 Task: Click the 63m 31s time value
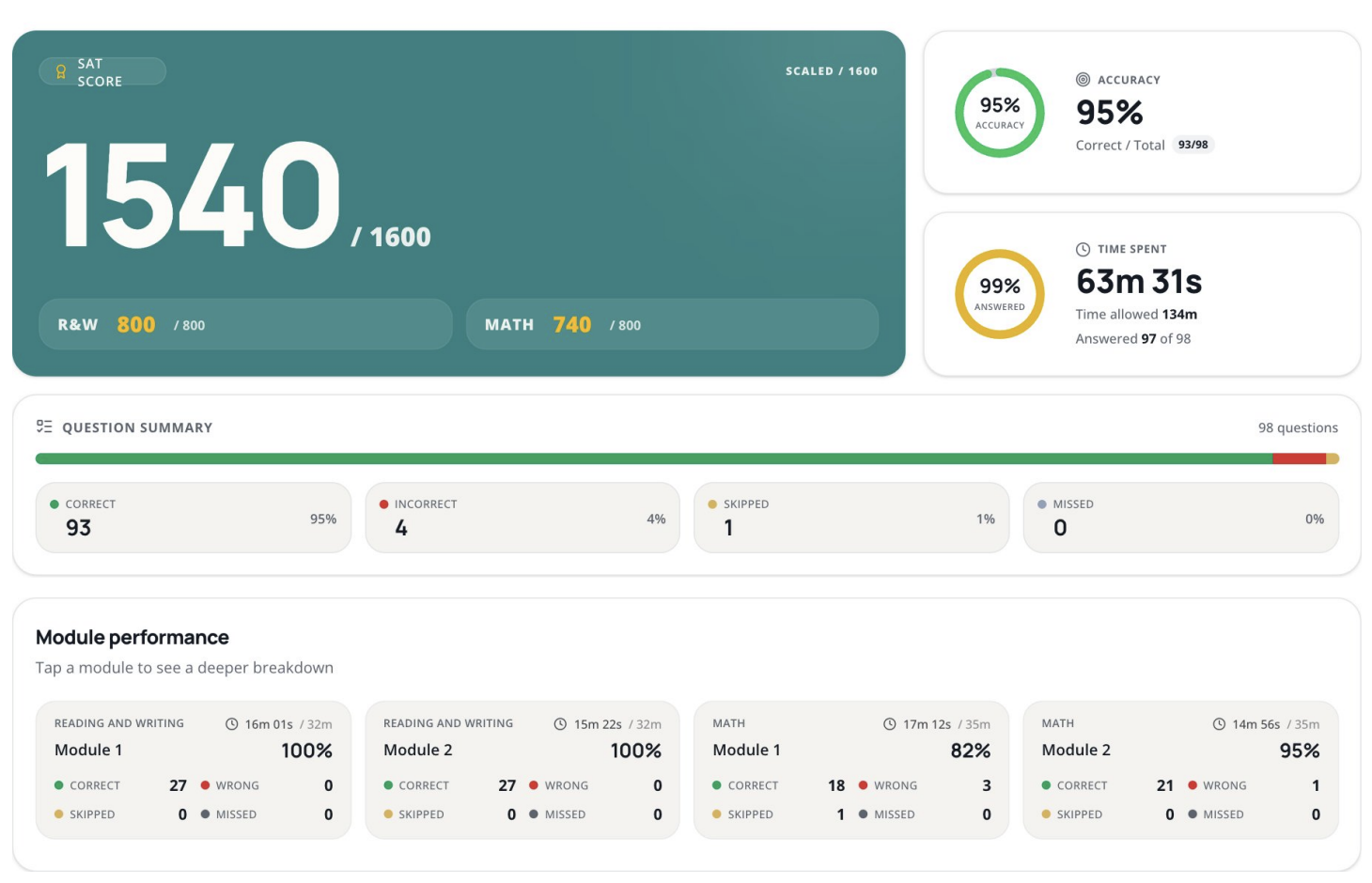click(x=1139, y=282)
